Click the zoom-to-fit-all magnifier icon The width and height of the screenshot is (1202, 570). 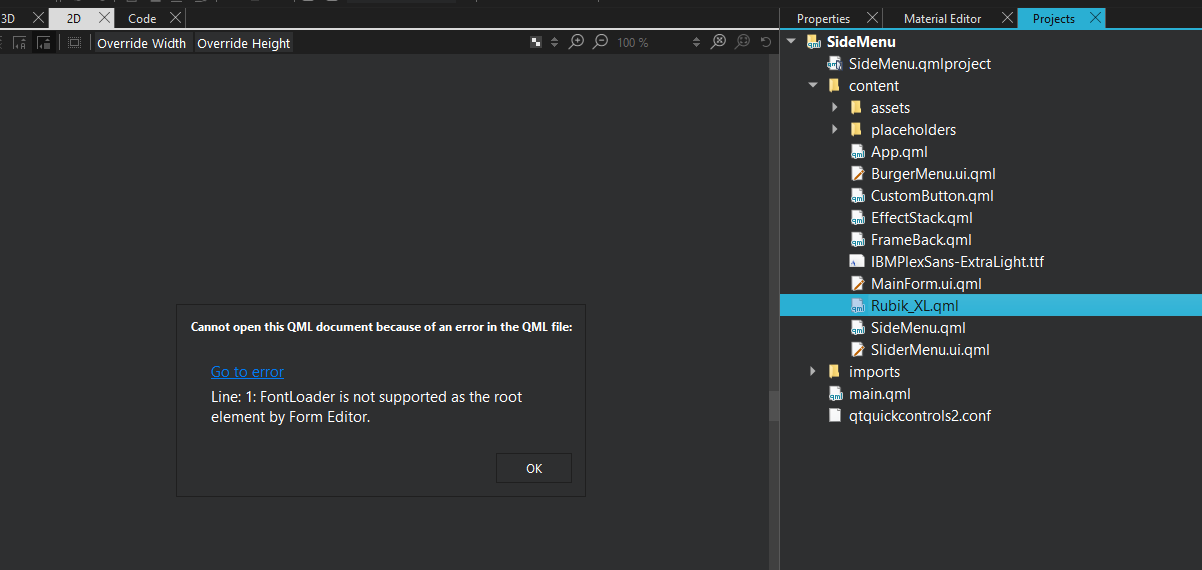pyautogui.click(x=718, y=42)
